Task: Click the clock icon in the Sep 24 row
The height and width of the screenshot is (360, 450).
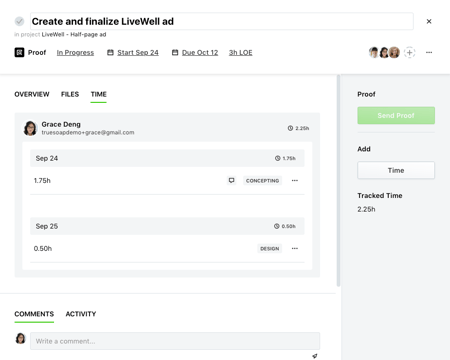Action: tap(277, 158)
